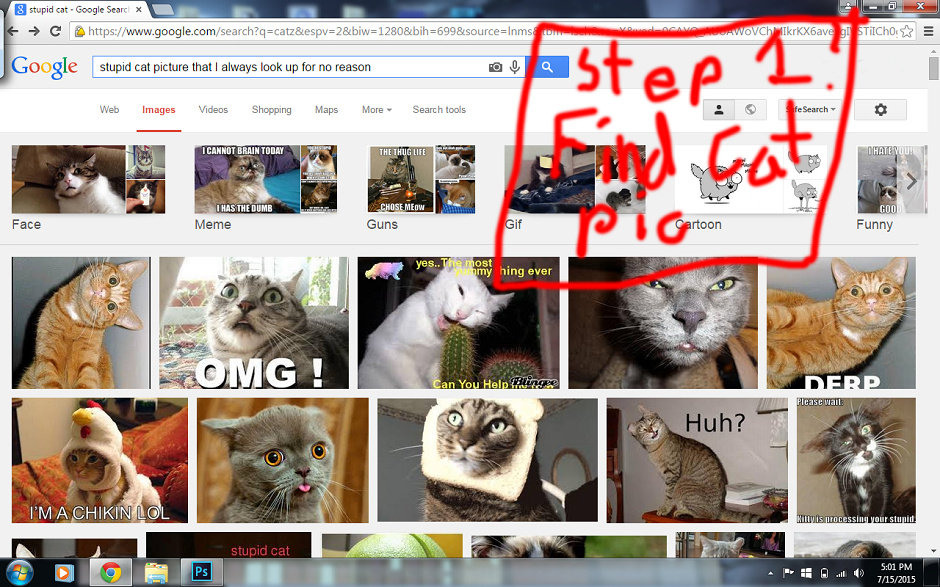This screenshot has height=587, width=940.
Task: Switch to the Videos tab
Action: coord(213,110)
